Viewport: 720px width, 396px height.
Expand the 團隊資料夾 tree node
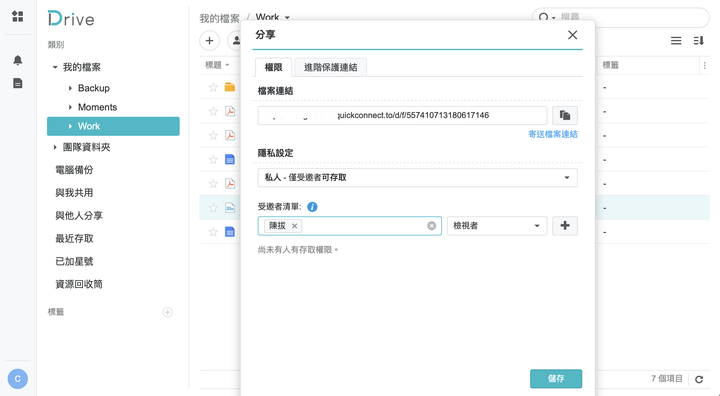tap(55, 147)
